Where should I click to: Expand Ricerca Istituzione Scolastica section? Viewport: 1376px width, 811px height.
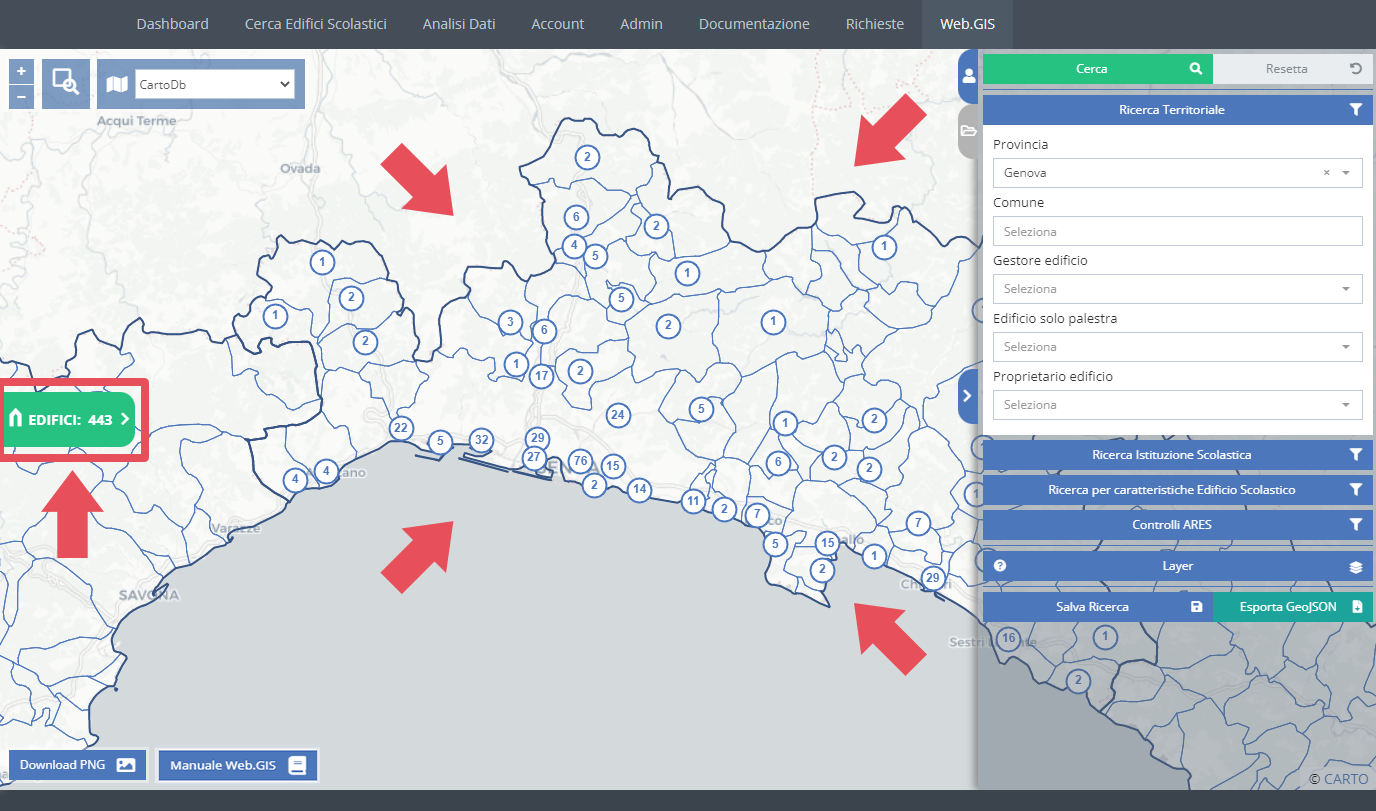(1177, 455)
